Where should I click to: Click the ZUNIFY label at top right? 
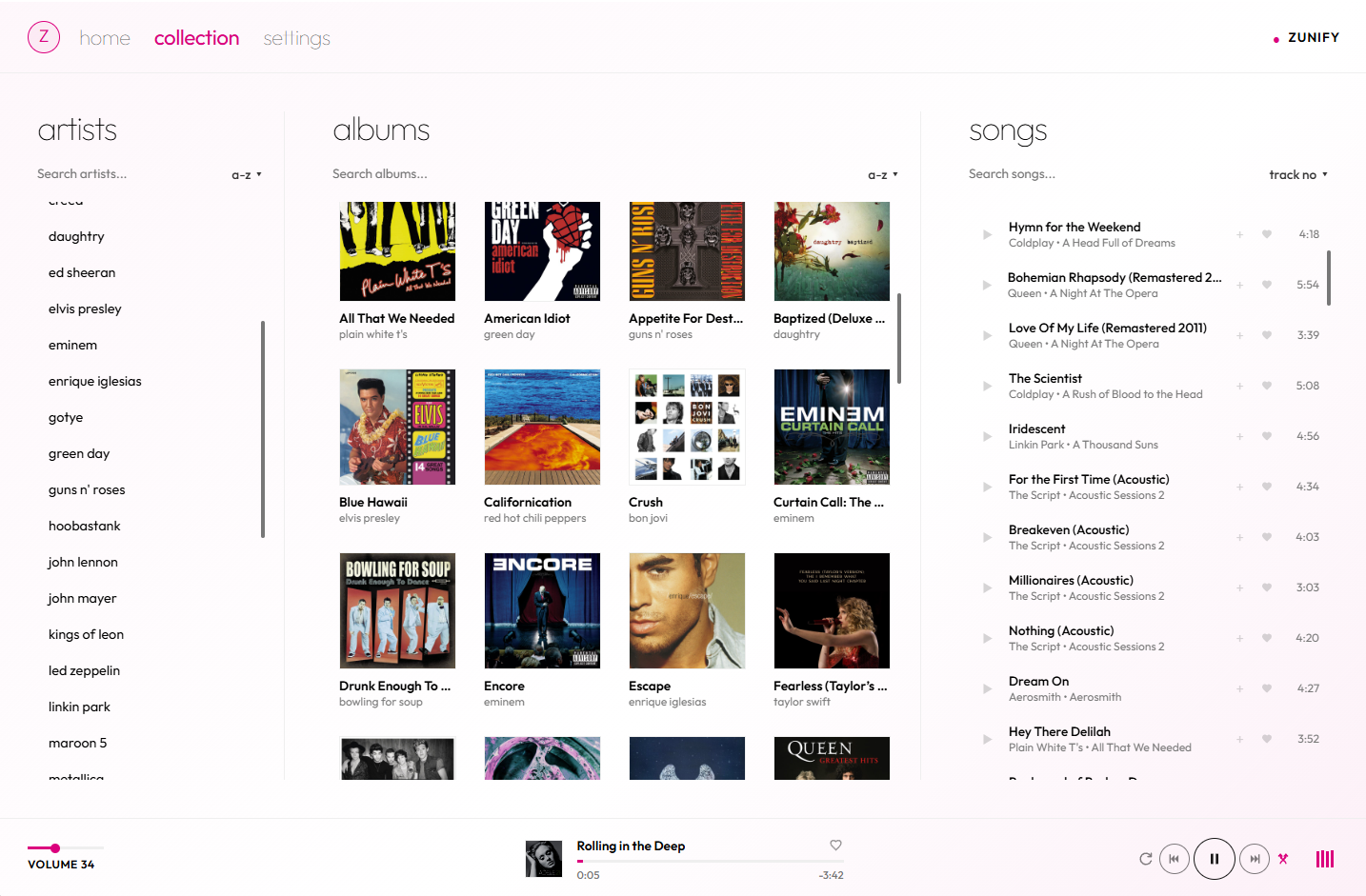click(1314, 38)
